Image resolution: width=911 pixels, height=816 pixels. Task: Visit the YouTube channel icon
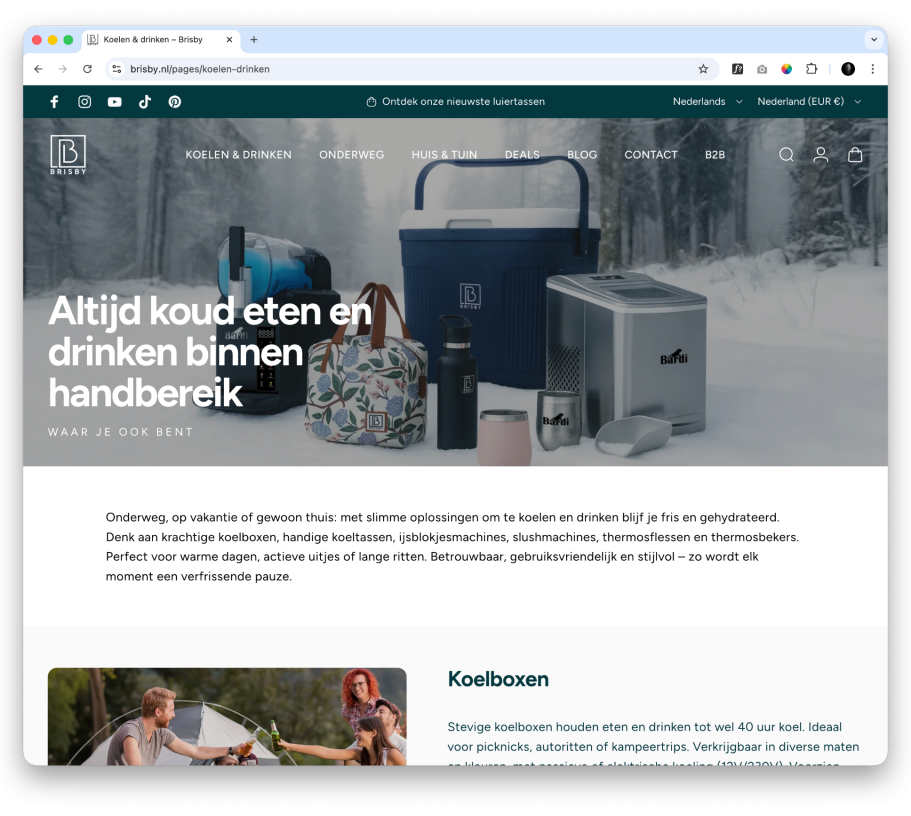pyautogui.click(x=114, y=102)
